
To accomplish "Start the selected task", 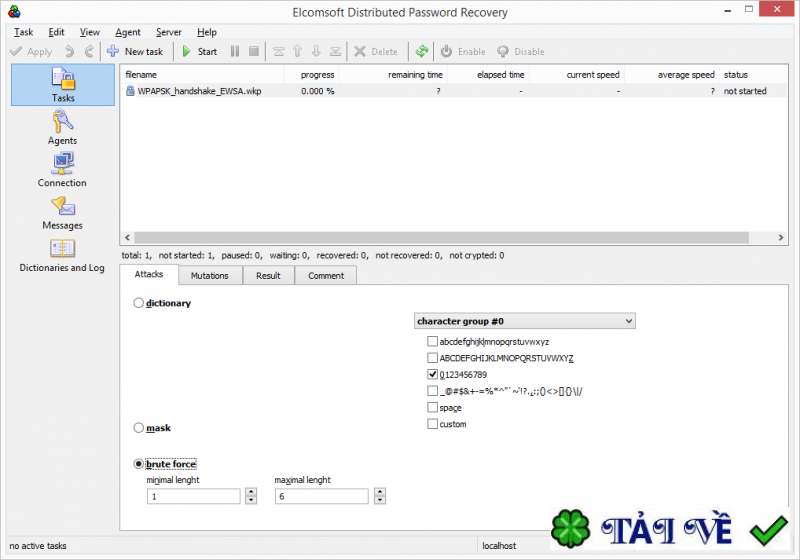I will [200, 52].
